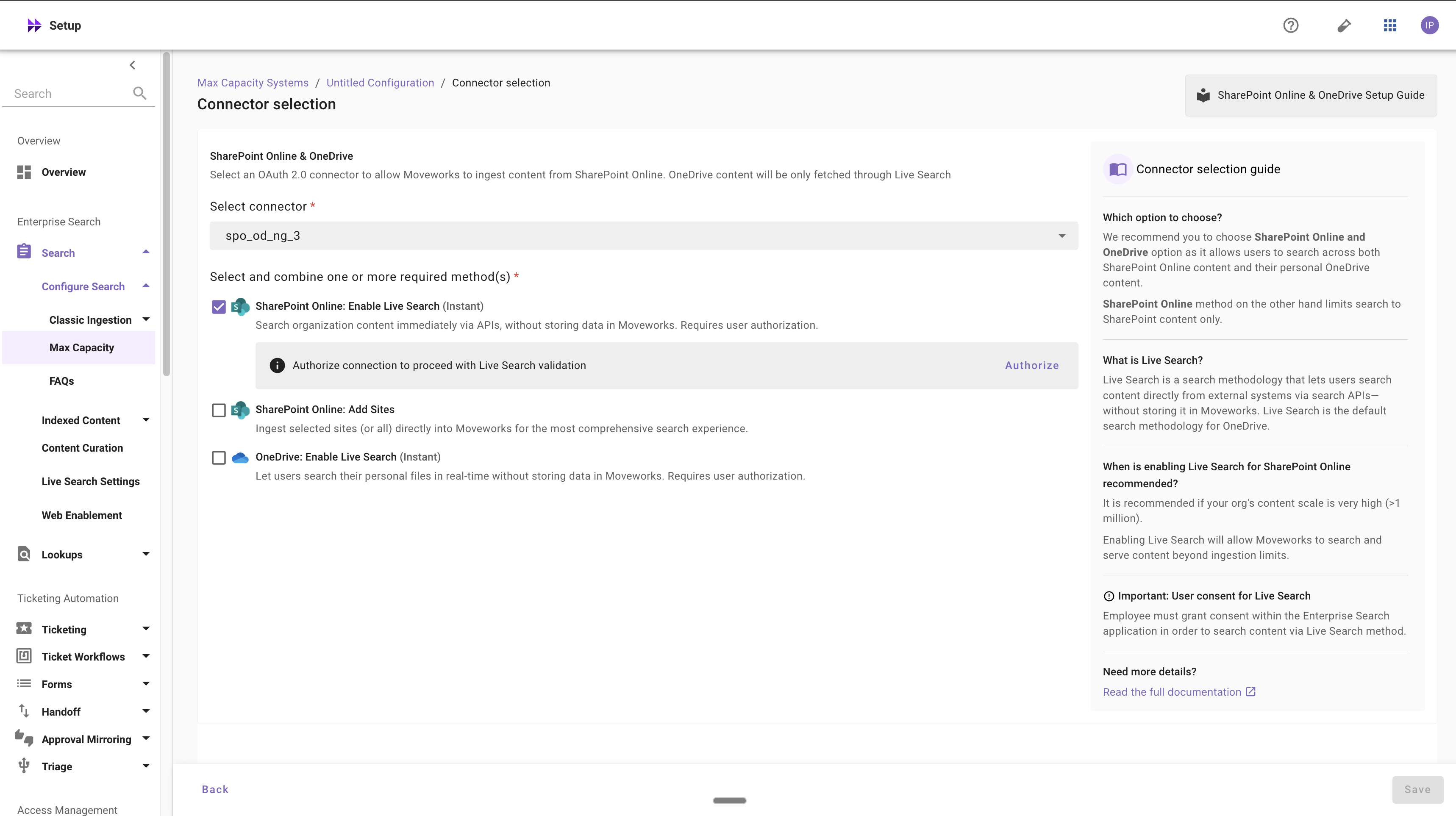The image size is (1456, 816).
Task: Click the 'What is Live Search?' heading
Action: (x=1153, y=360)
